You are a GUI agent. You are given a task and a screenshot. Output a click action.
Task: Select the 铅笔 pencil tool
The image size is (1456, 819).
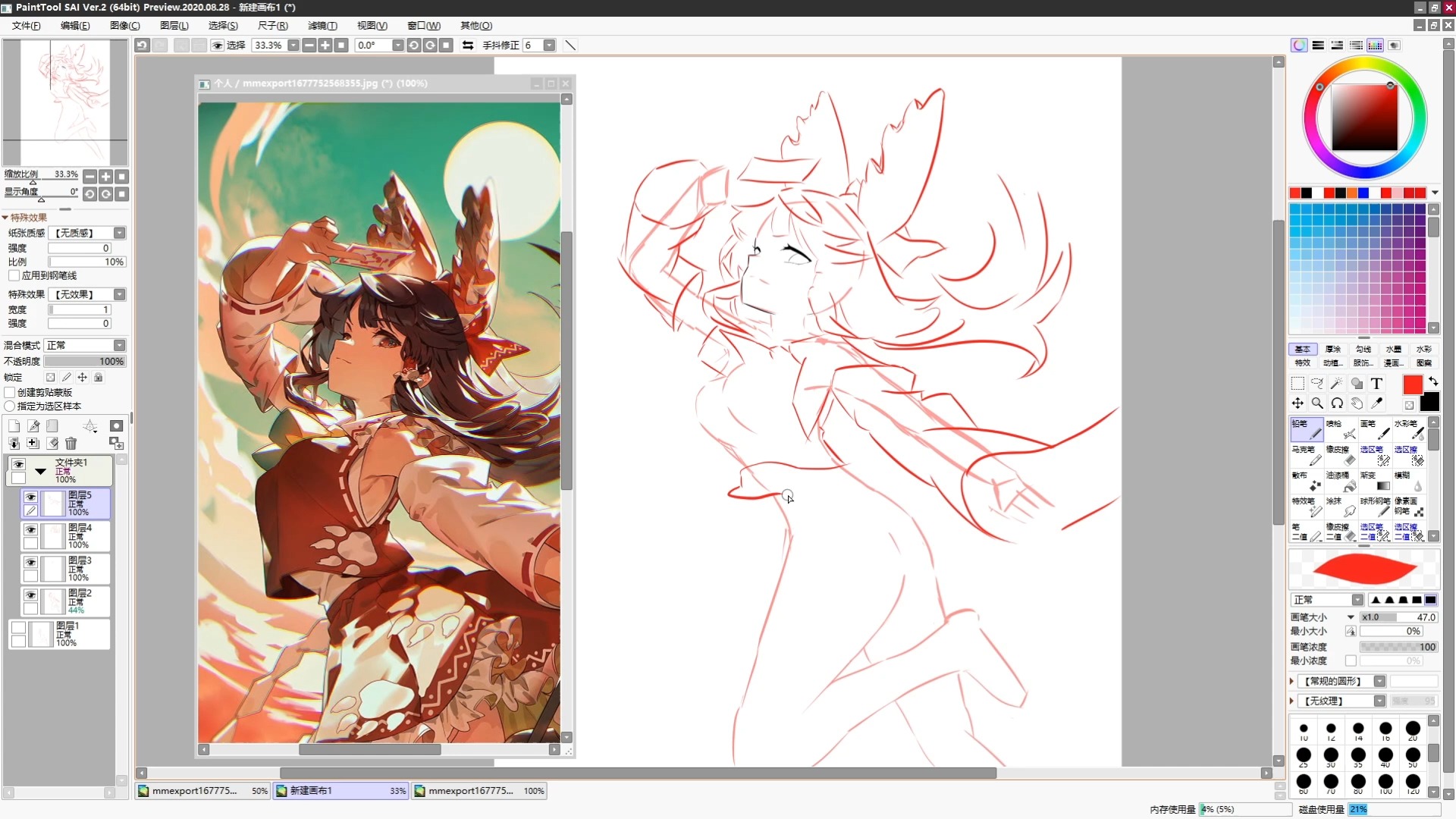[x=1307, y=429]
